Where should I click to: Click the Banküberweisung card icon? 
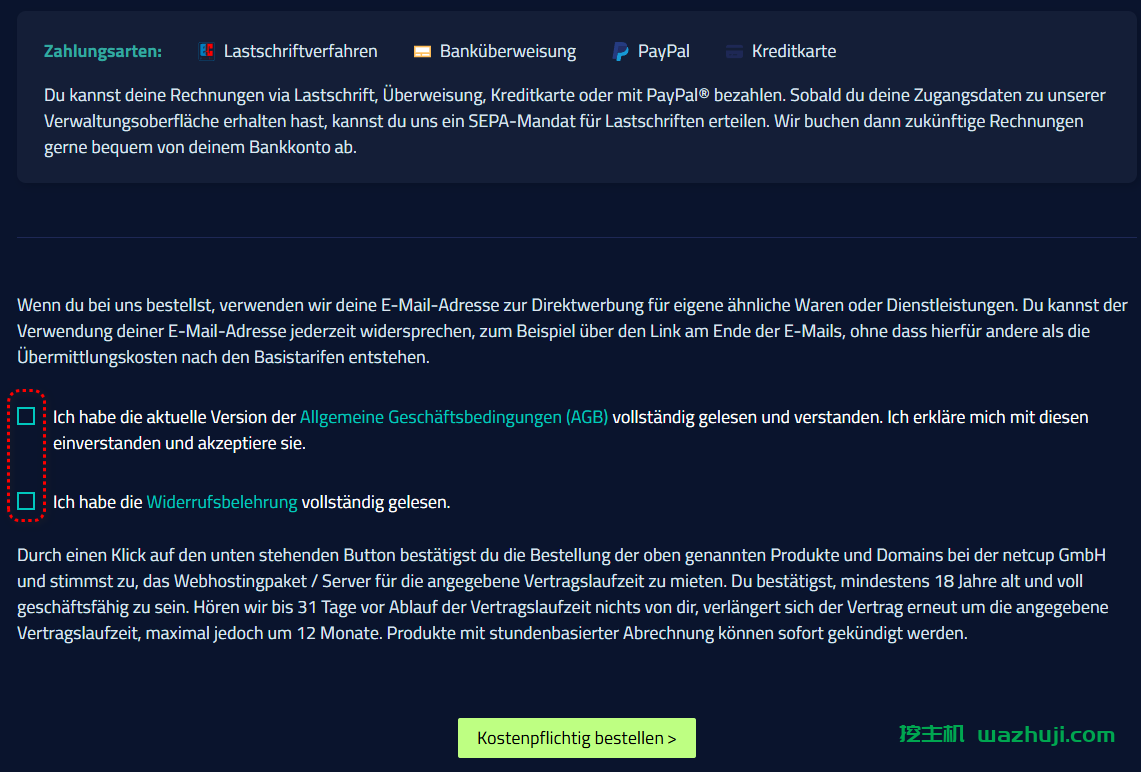[422, 51]
